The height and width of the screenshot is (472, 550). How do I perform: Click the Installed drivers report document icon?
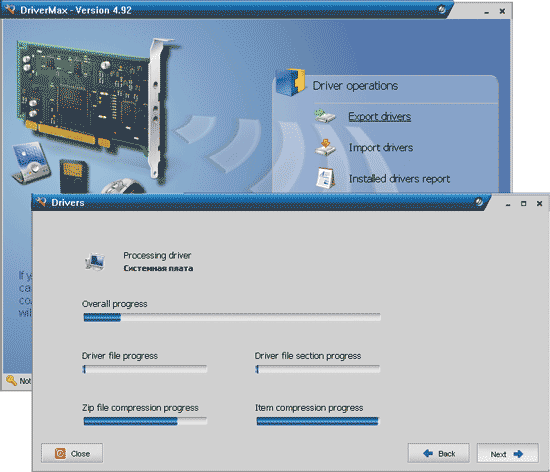click(325, 178)
